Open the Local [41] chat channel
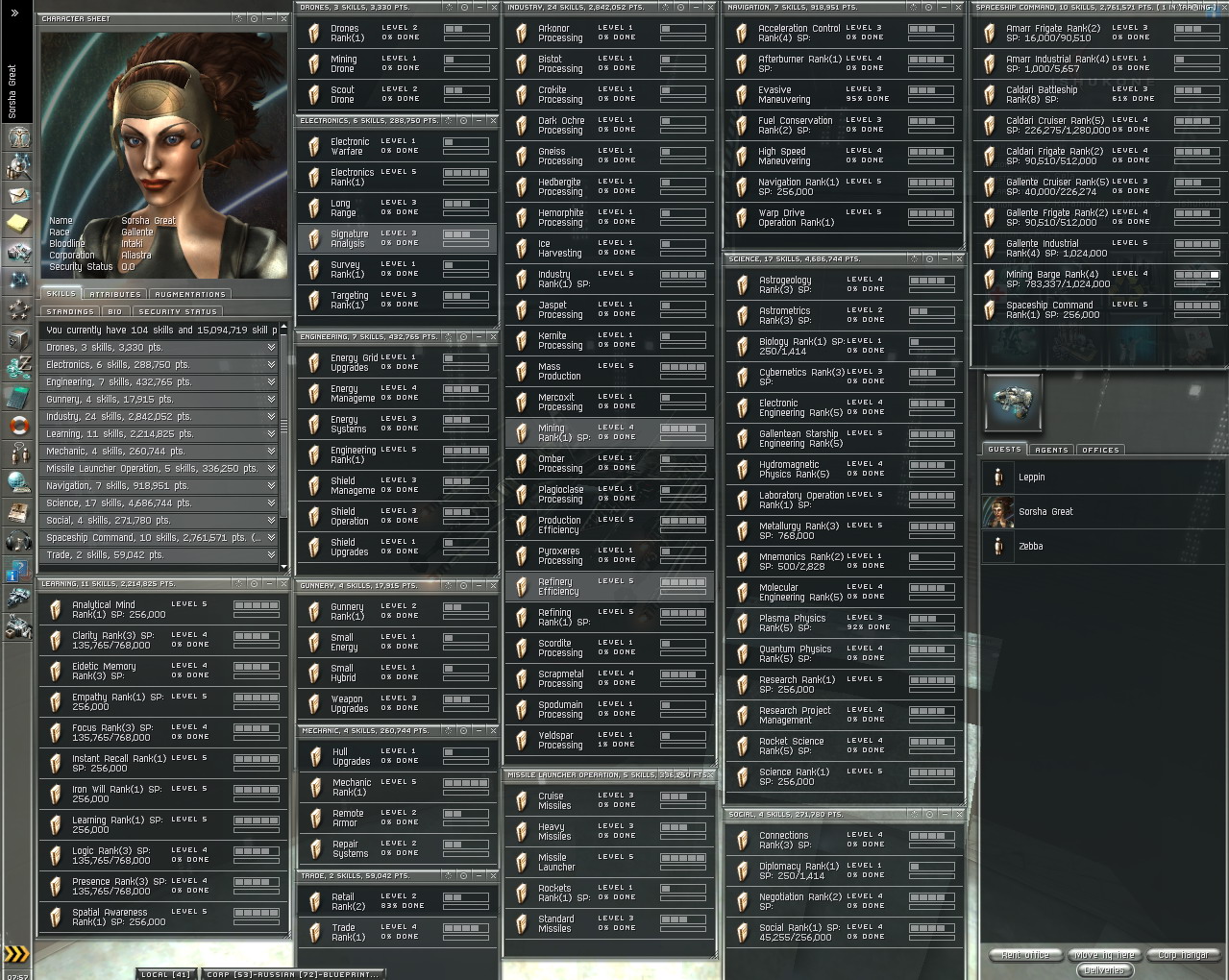The image size is (1229, 980). 166,973
